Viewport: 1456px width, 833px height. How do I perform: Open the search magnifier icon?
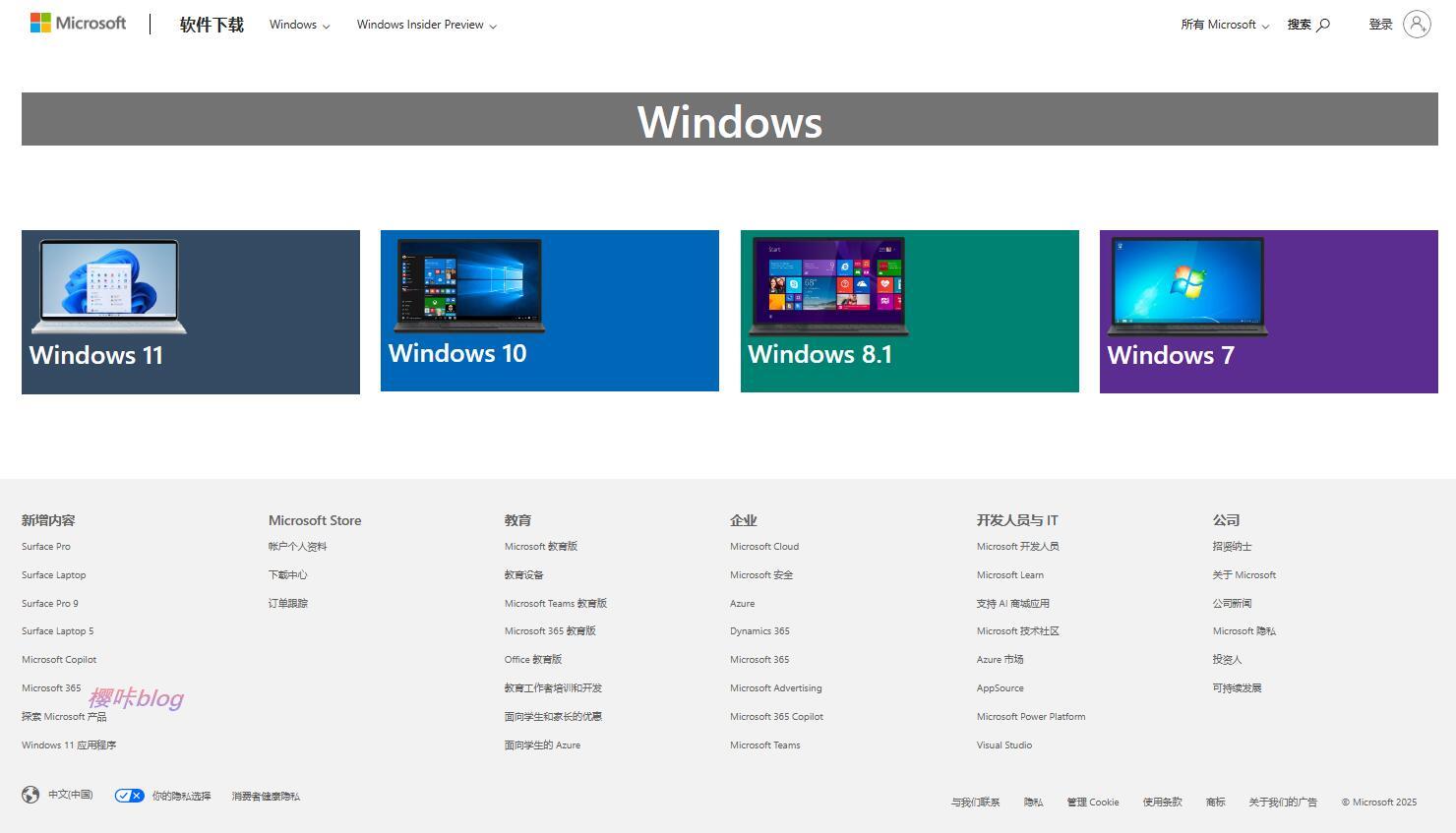coord(1323,25)
